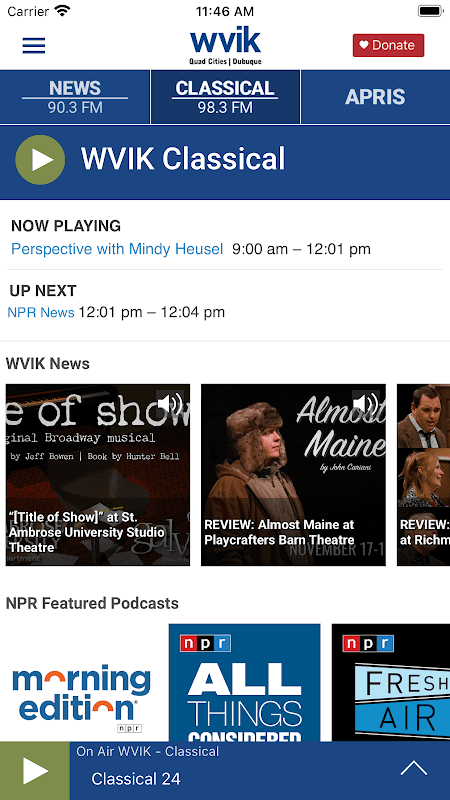Tap the 12:01 pm – 12:04 pm time text
Screen dimensions: 450x800
click(x=152, y=312)
